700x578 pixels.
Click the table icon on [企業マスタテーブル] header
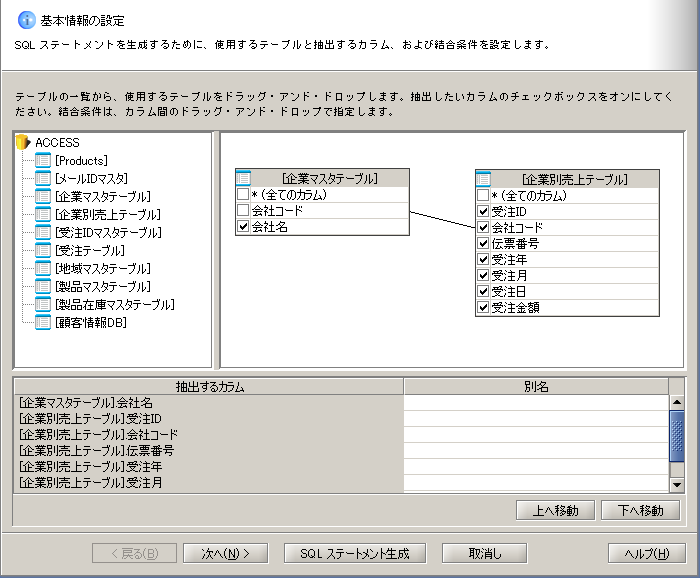(x=243, y=178)
